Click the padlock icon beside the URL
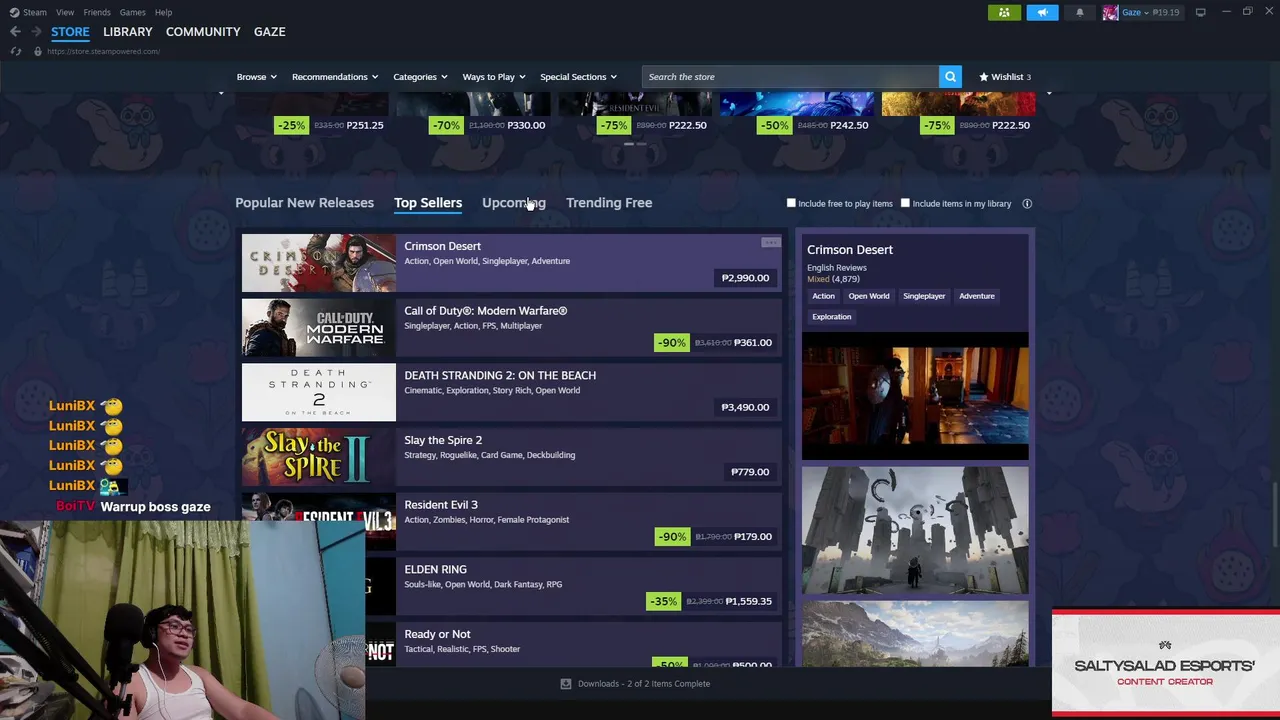The image size is (1280, 720). coord(38,51)
